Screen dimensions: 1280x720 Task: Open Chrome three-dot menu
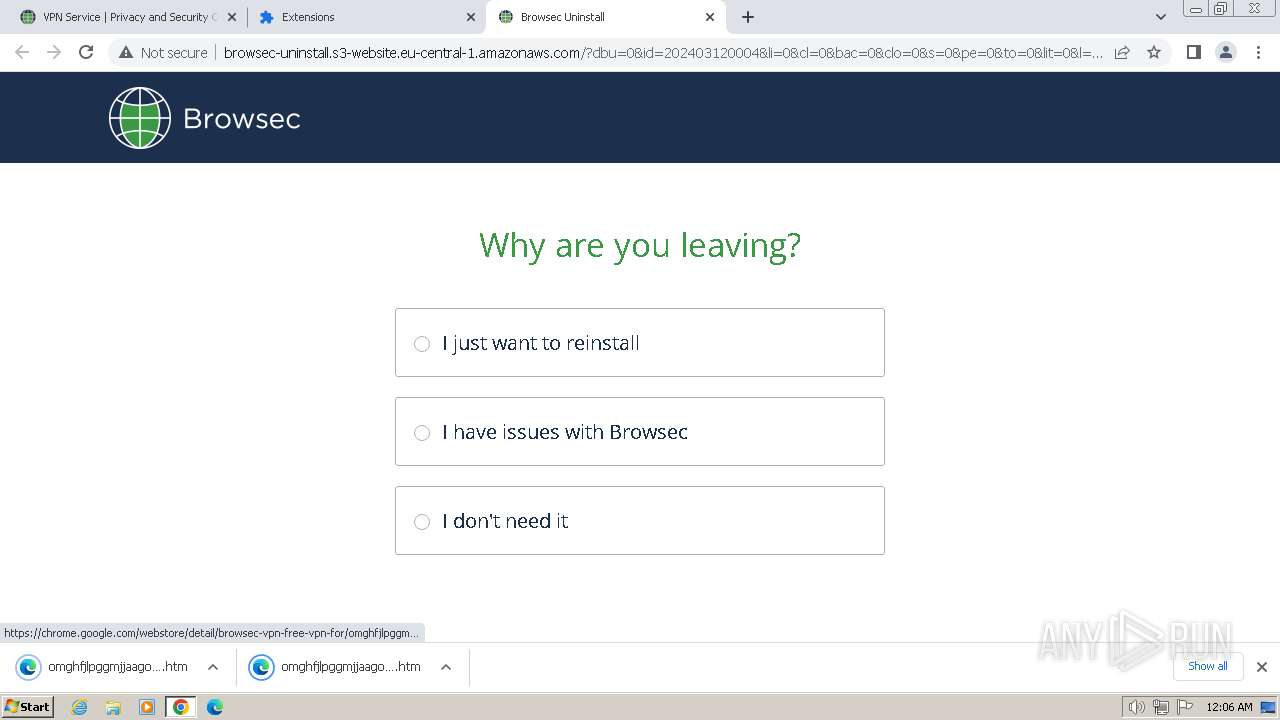click(x=1259, y=52)
